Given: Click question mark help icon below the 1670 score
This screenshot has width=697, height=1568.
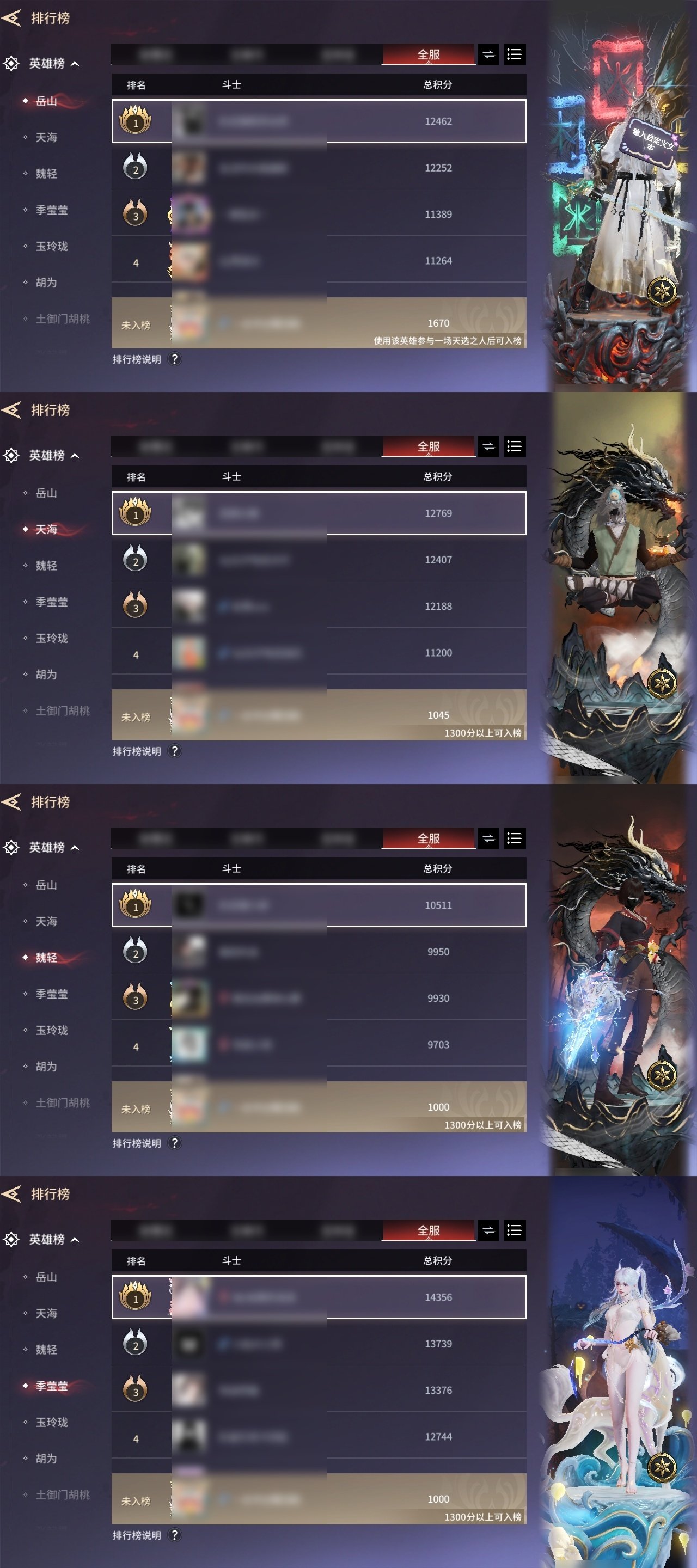Looking at the screenshot, I should pyautogui.click(x=175, y=359).
